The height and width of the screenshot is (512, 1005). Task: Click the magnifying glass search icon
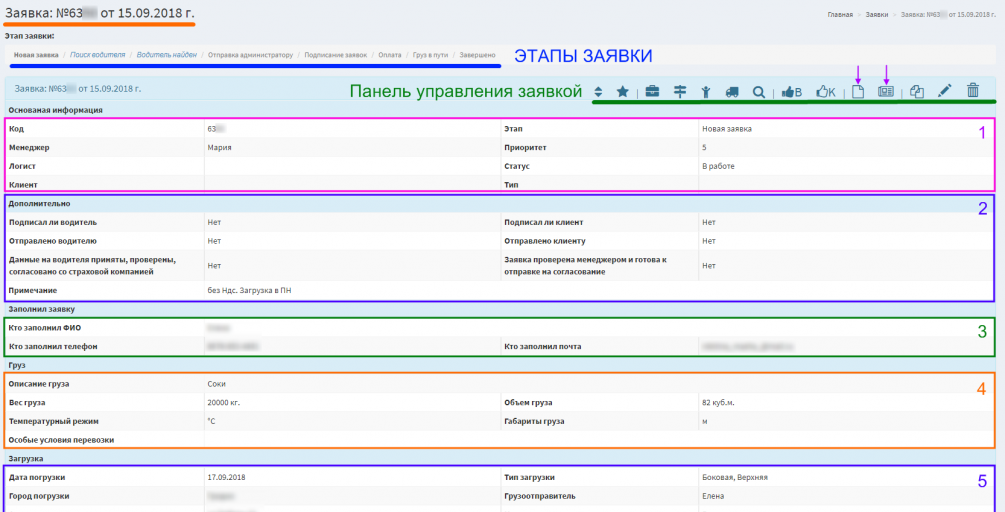(x=759, y=92)
